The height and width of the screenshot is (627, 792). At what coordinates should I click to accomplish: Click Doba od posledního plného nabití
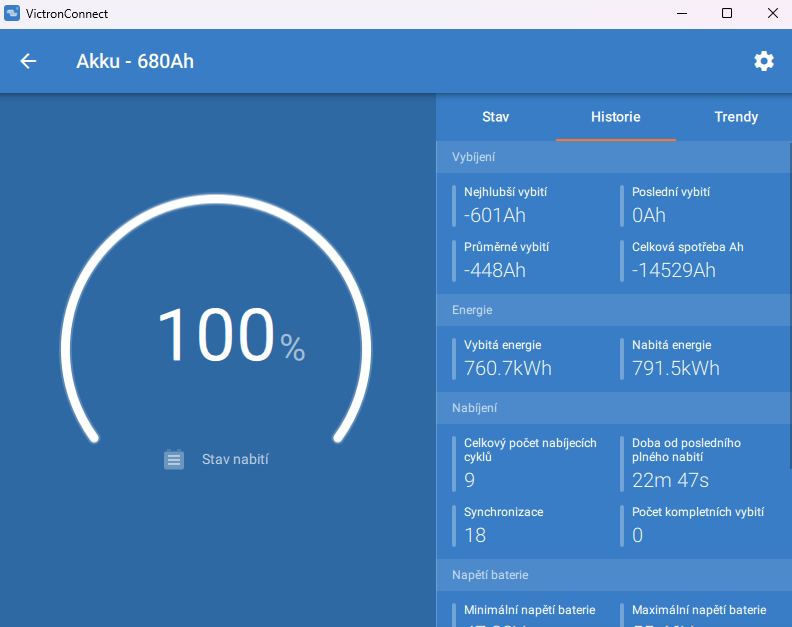[x=686, y=462]
